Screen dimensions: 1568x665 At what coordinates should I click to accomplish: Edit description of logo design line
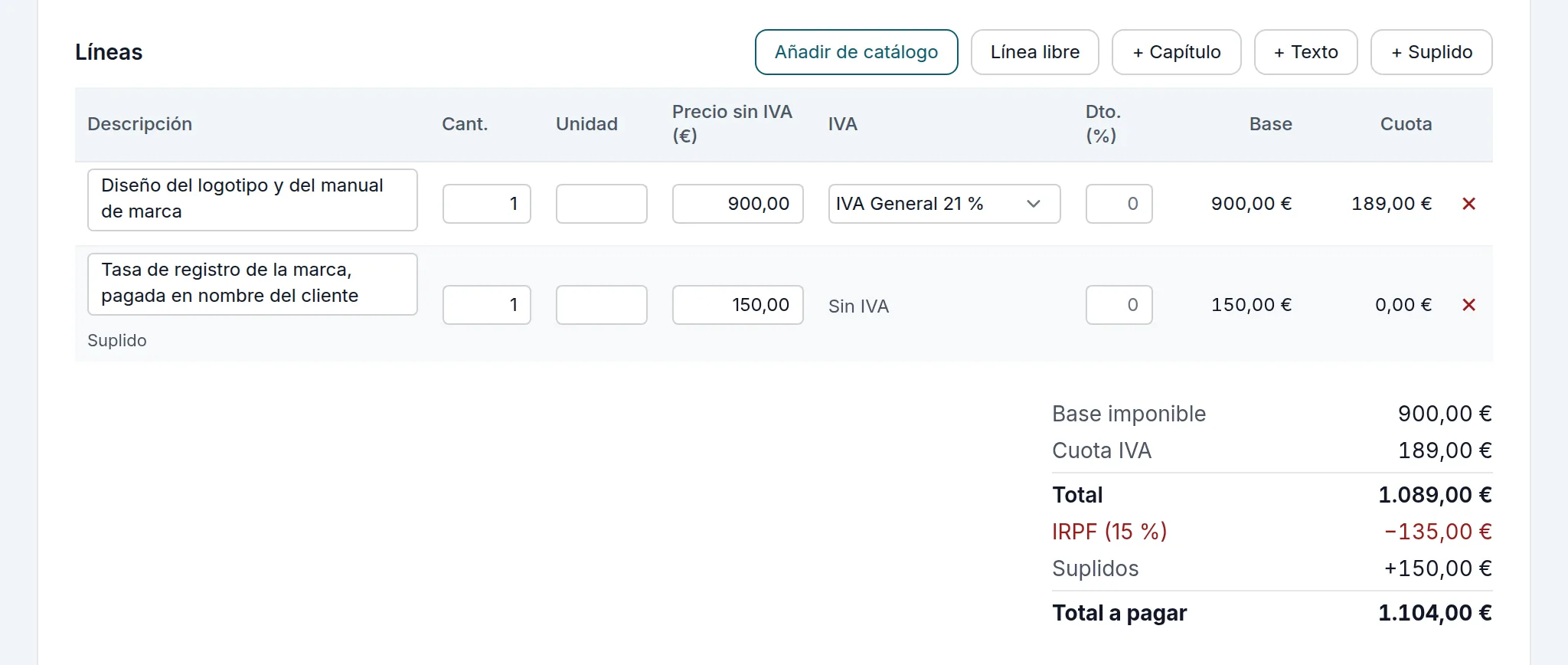[x=253, y=200]
